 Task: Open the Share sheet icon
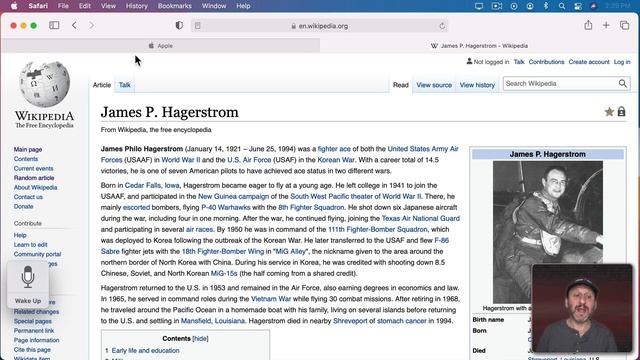(588, 25)
